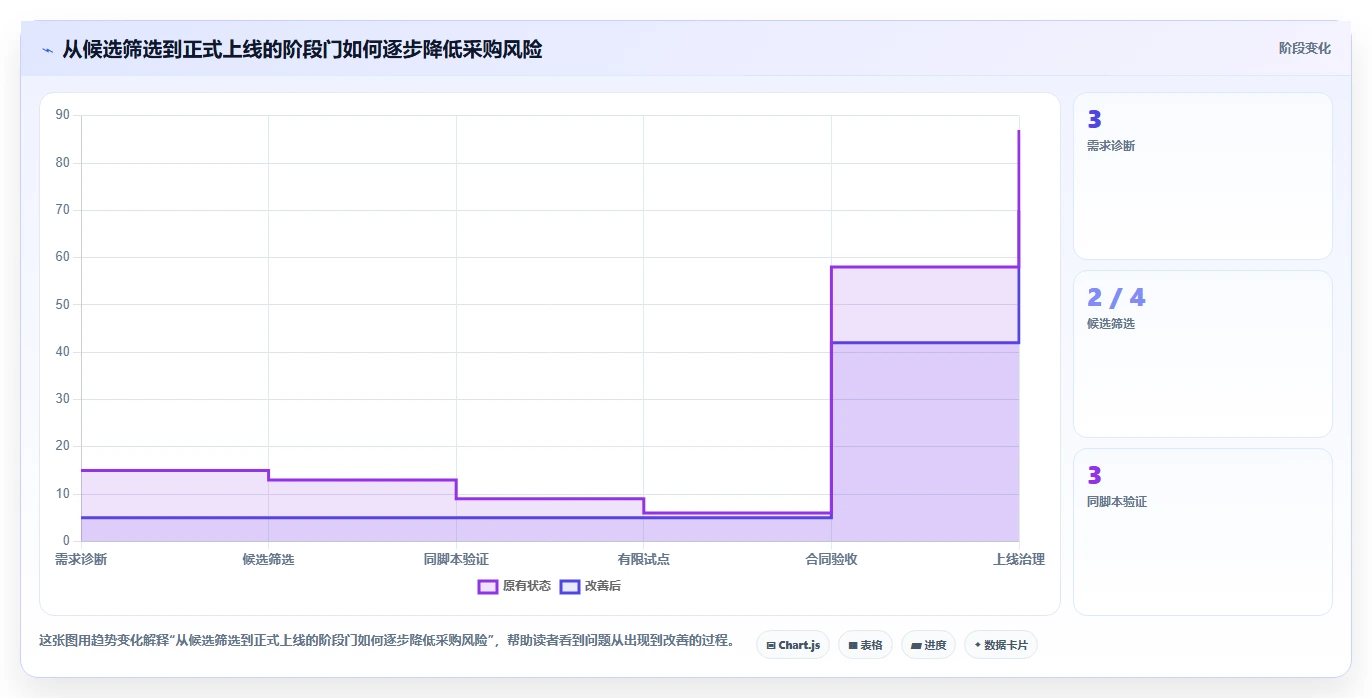
Task: Click the pulse icon beside the title
Action: coord(47,49)
